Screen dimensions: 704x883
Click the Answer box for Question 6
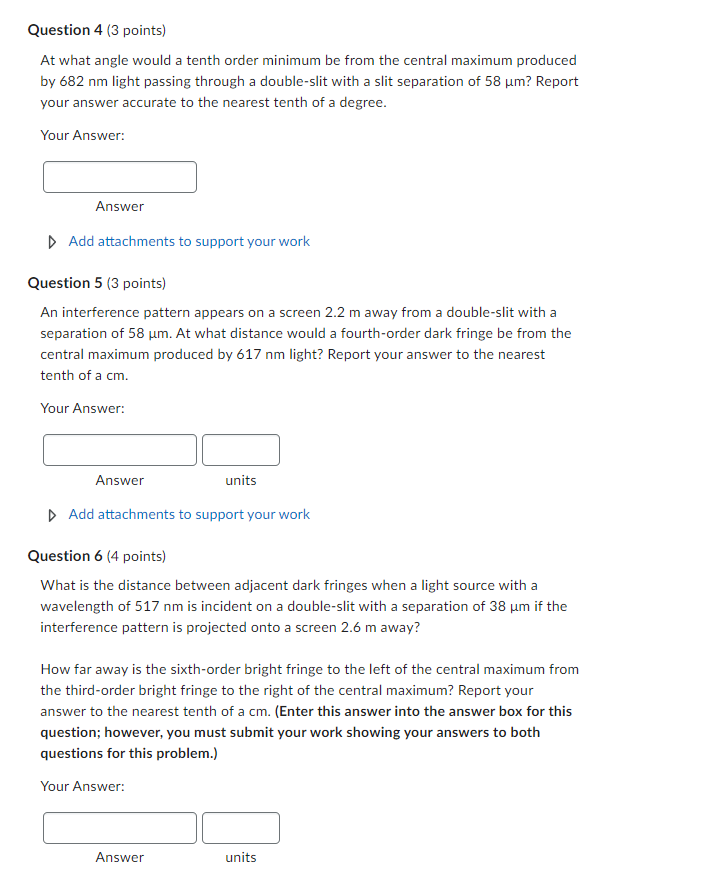(119, 827)
